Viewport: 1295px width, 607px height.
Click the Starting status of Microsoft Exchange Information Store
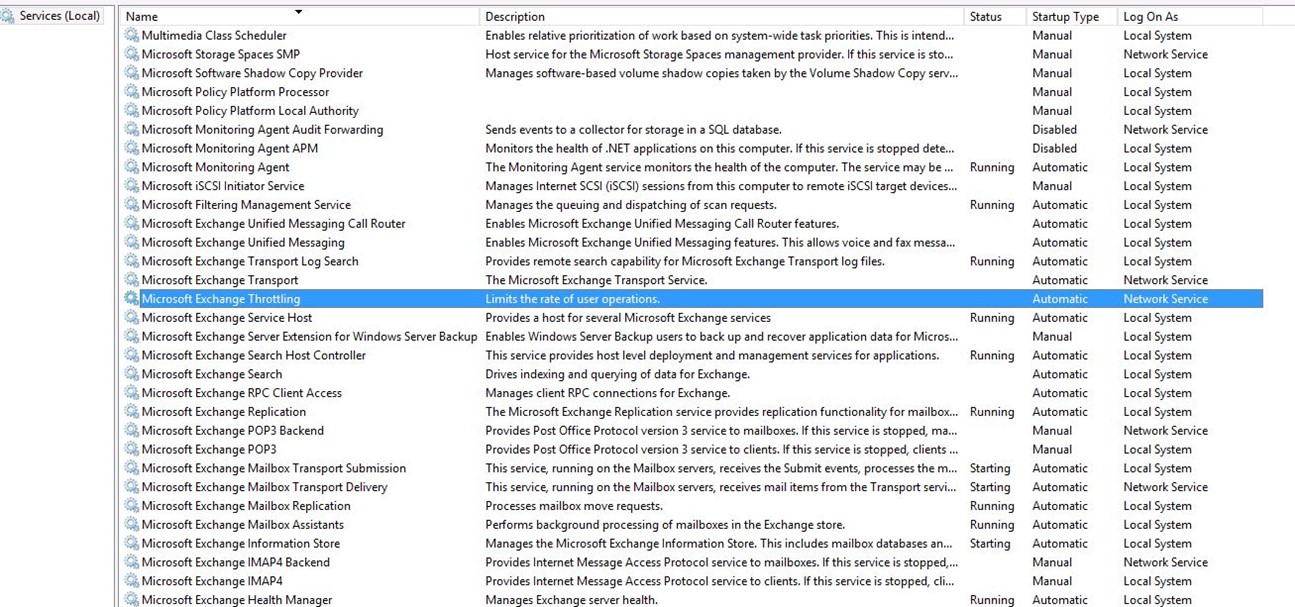click(x=990, y=543)
